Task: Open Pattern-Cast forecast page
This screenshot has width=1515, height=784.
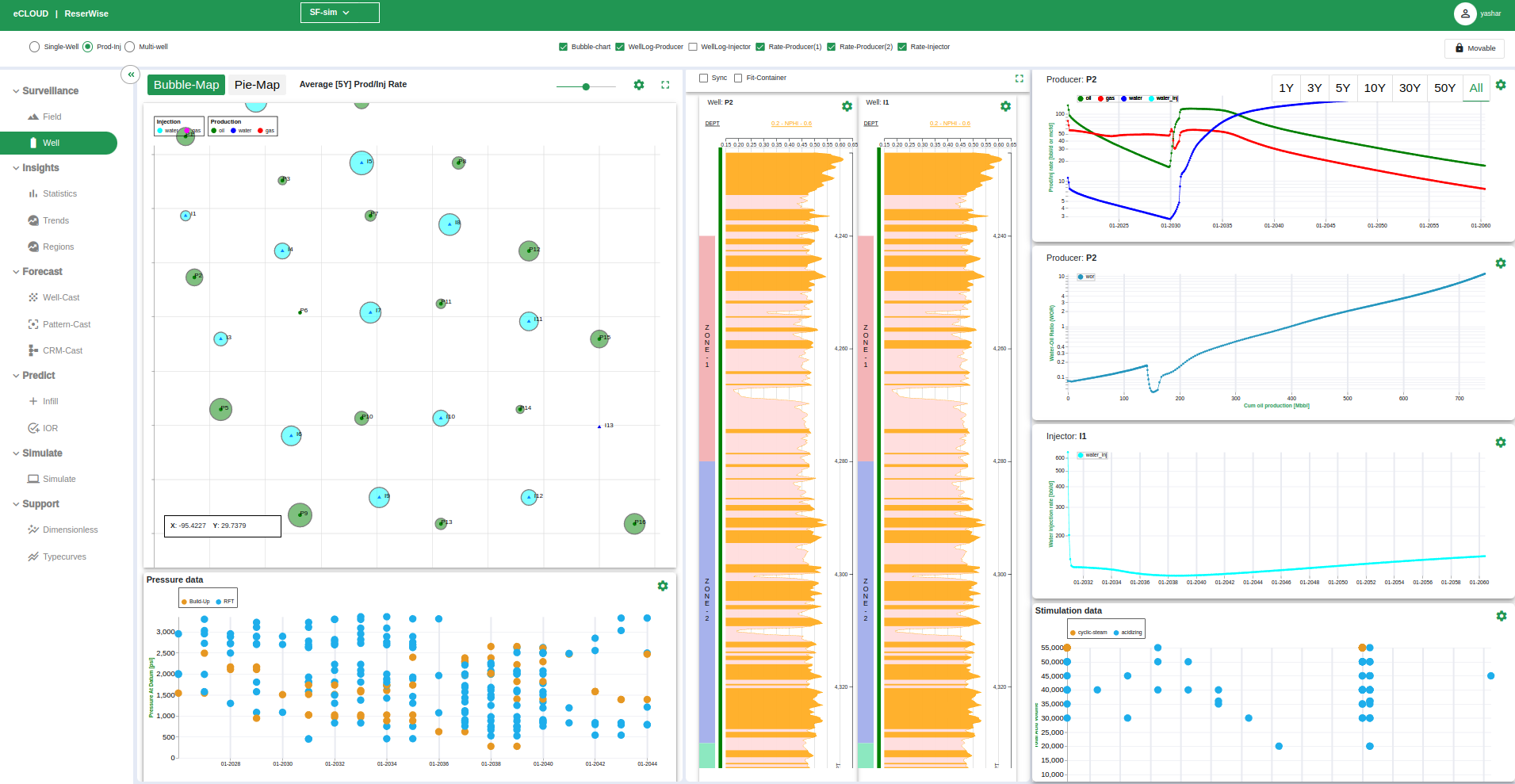Action: 59,324
